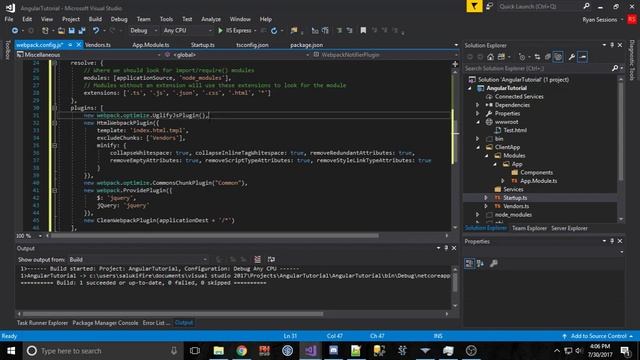Click the Ryan Sessions account name
Screen dimensions: 640x360
click(600, 20)
